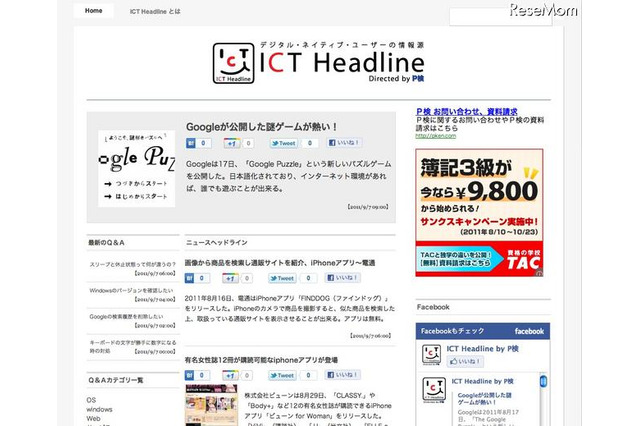Open the Google謎ゲーム article headline
The height and width of the screenshot is (426, 640).
pyautogui.click(x=261, y=127)
